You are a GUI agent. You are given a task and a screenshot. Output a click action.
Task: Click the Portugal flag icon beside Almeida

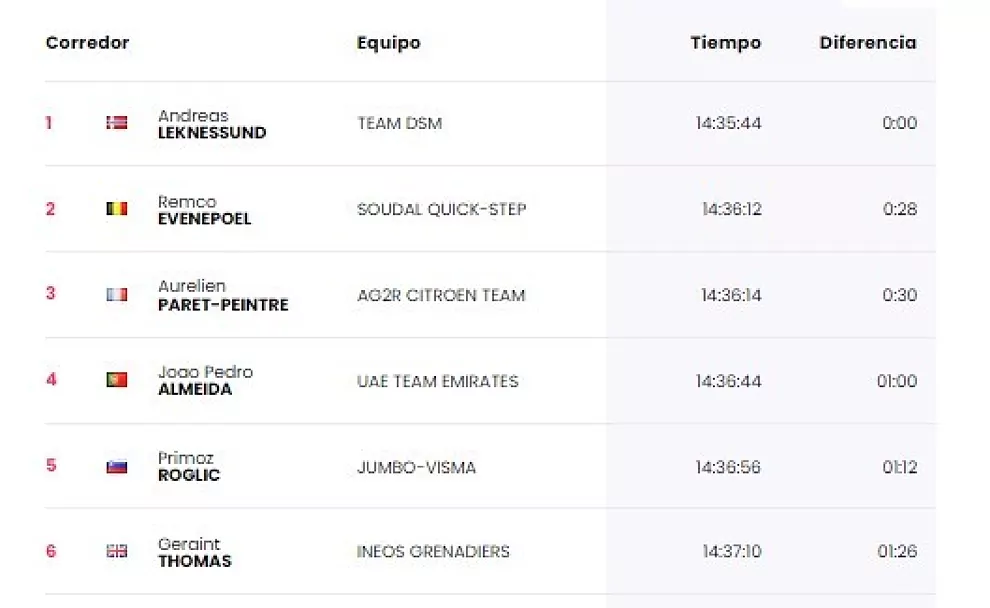tap(117, 380)
